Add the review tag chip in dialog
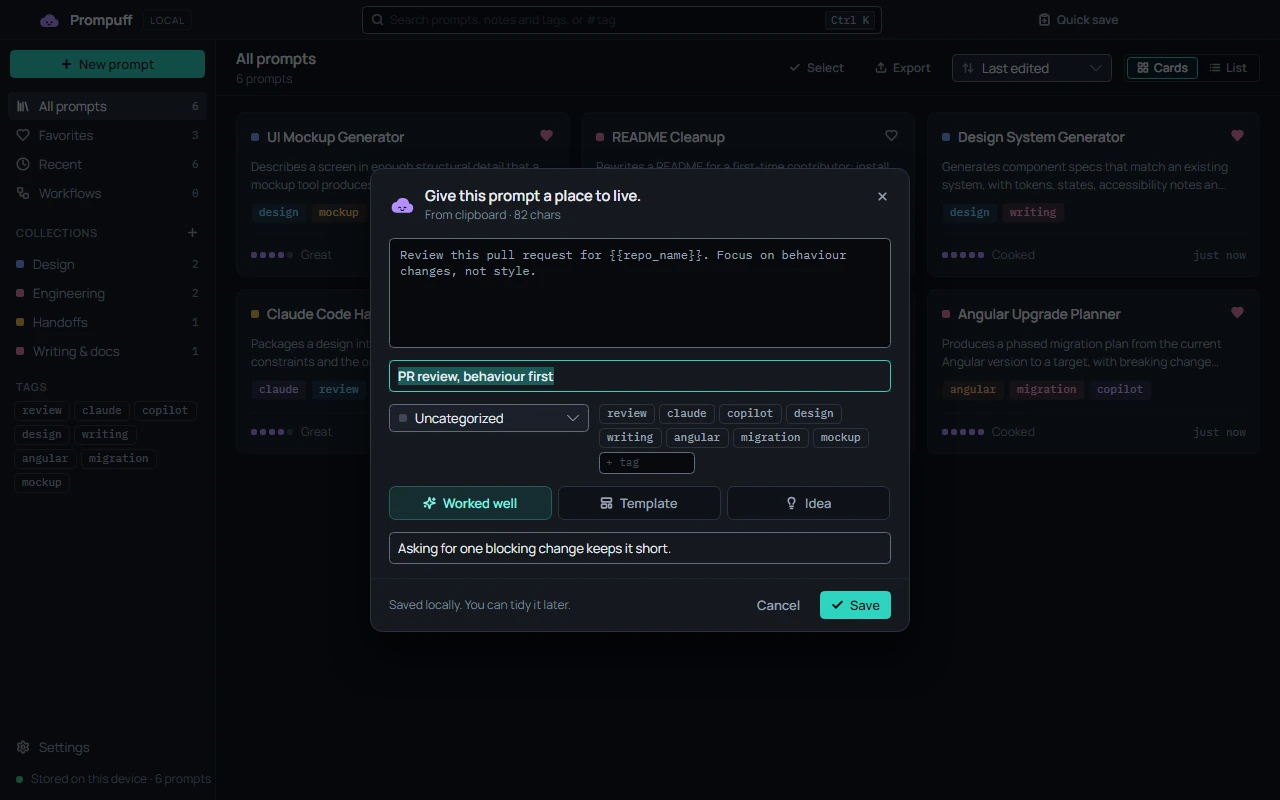The width and height of the screenshot is (1280, 800). pyautogui.click(x=627, y=413)
